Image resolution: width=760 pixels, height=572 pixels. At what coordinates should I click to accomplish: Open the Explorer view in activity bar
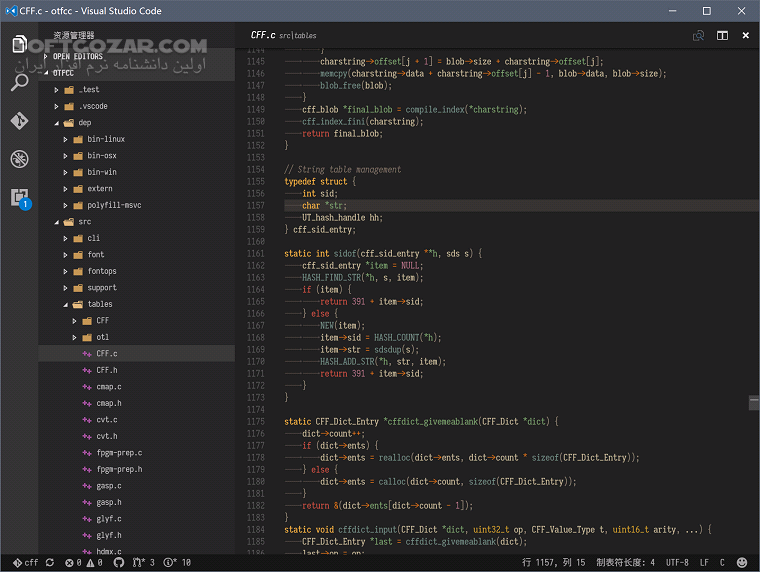[19, 44]
